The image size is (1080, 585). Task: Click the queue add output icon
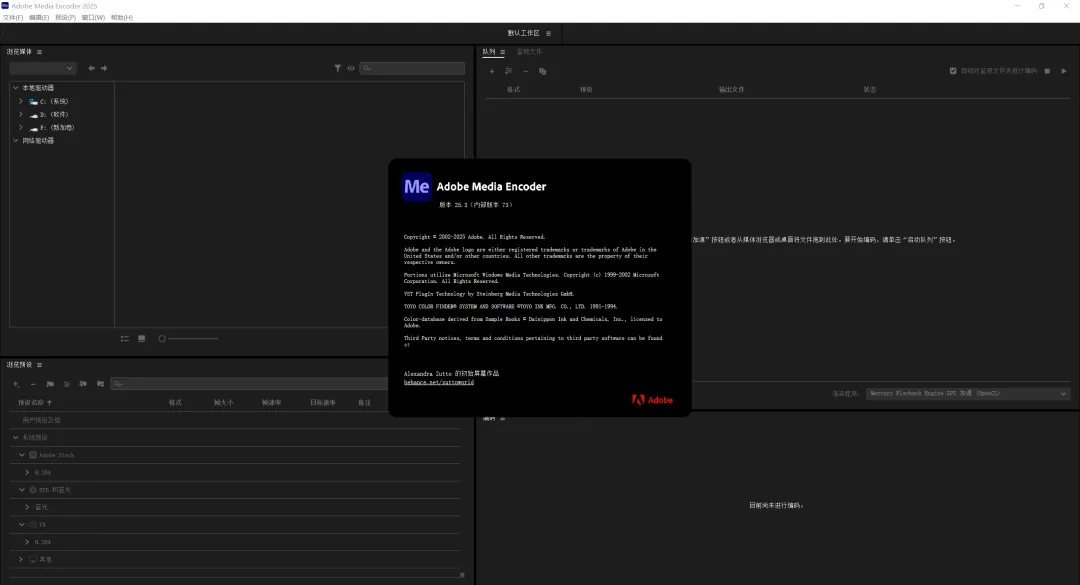(508, 71)
